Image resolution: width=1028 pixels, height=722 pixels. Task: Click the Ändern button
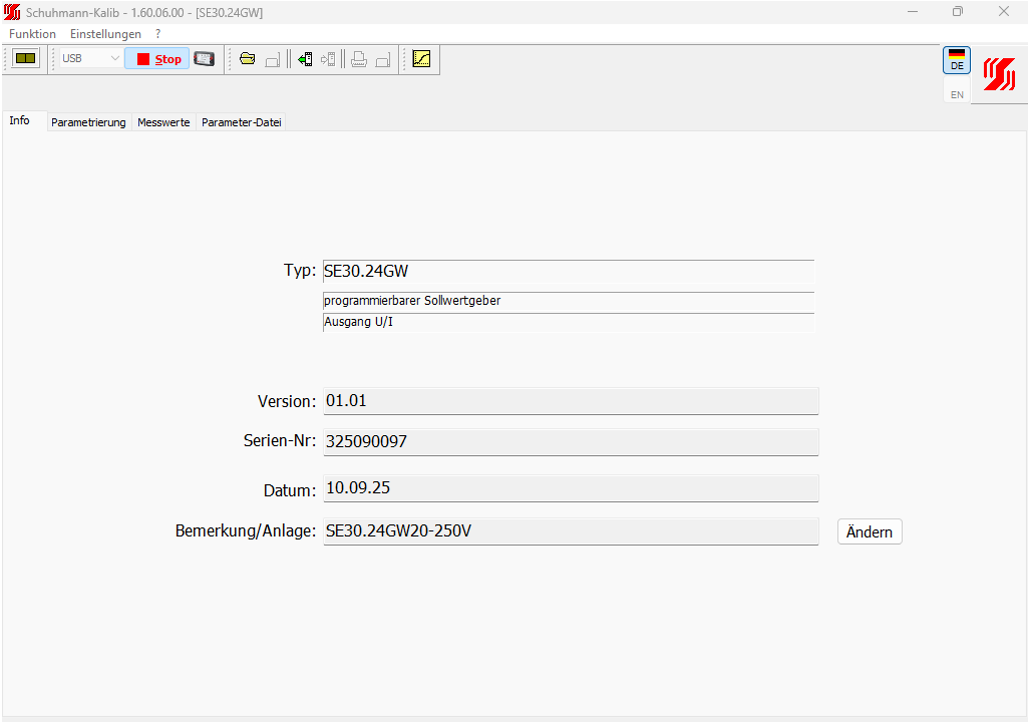869,532
